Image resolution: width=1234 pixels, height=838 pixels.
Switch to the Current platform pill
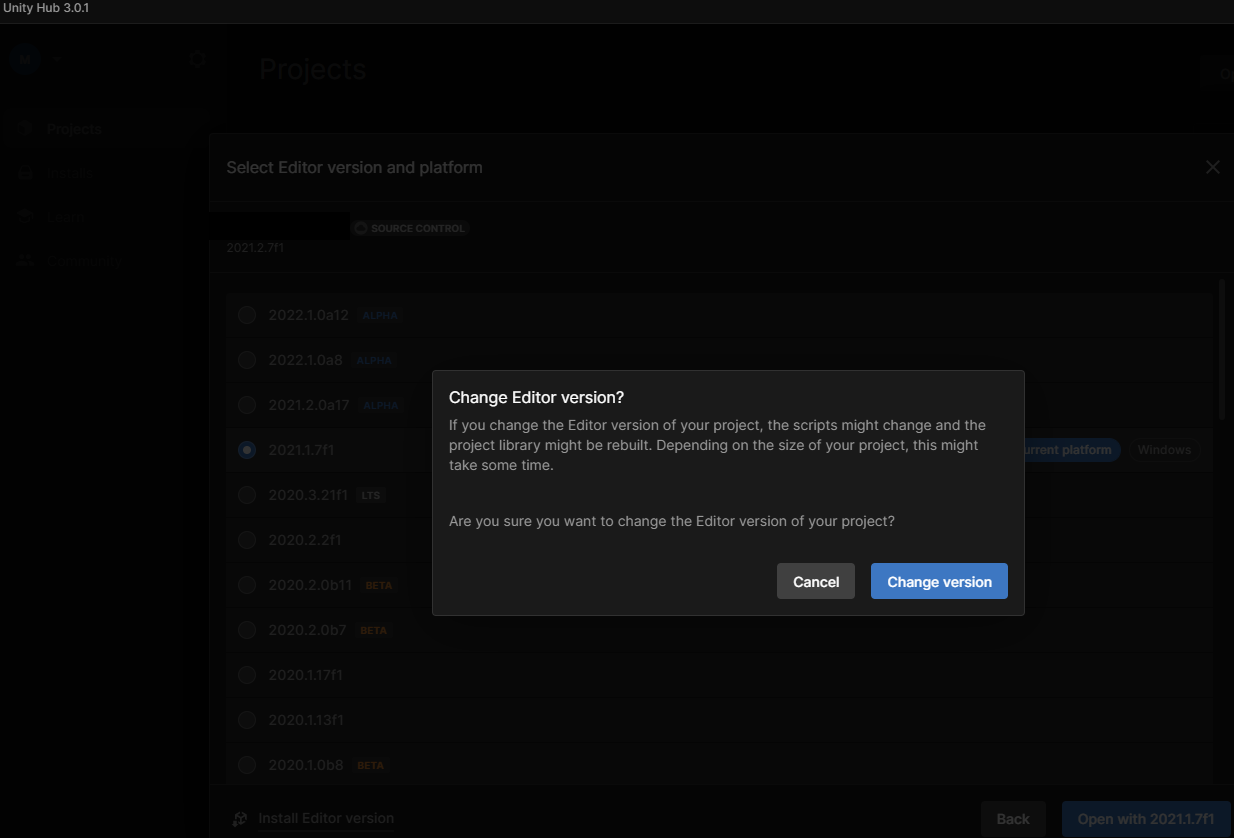click(x=1066, y=449)
